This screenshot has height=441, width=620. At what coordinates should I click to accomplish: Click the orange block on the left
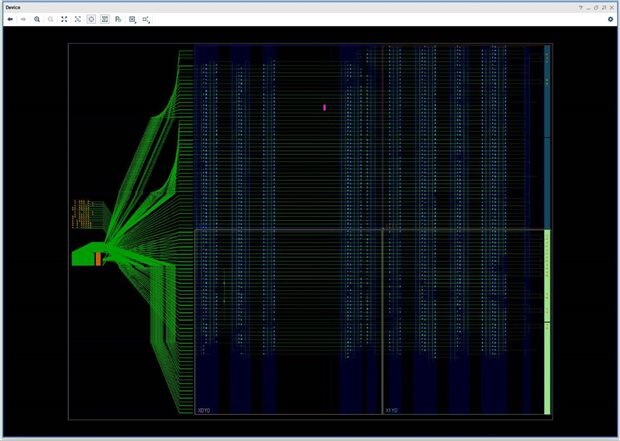[97, 259]
